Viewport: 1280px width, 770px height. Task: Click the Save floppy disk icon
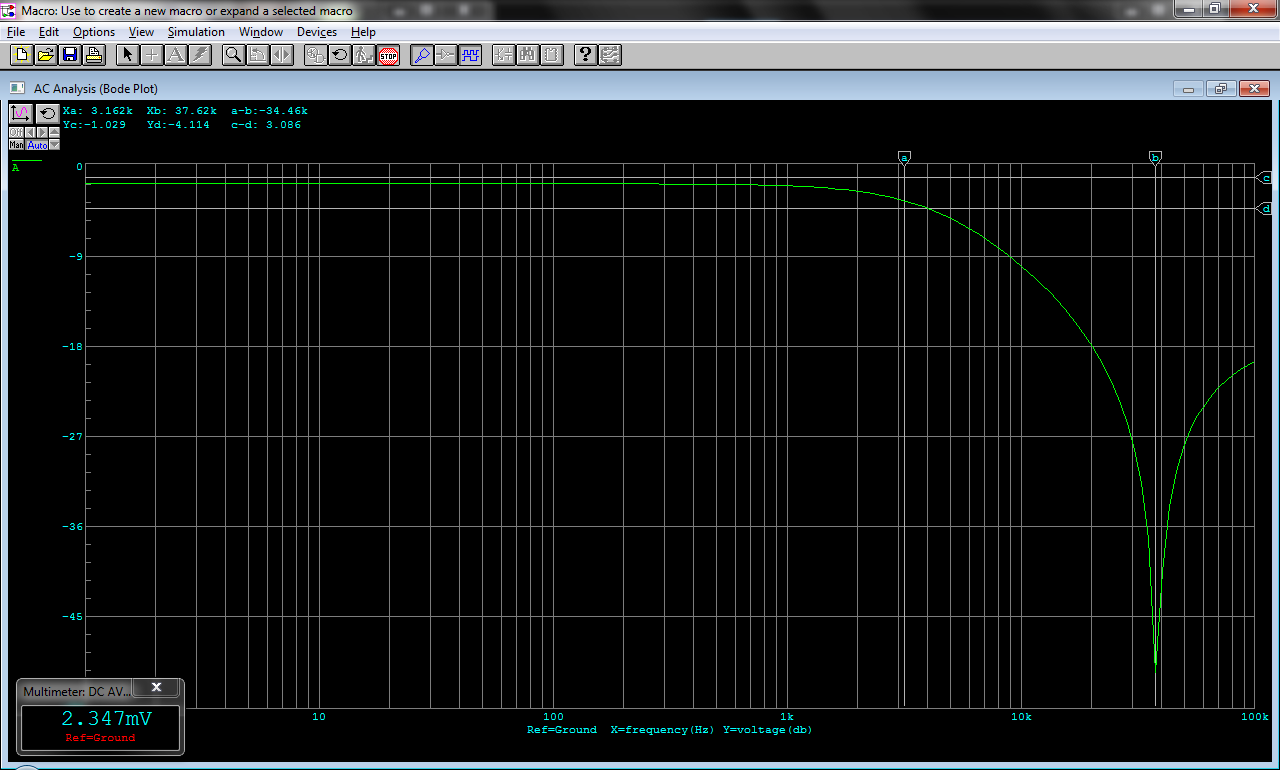pos(70,55)
